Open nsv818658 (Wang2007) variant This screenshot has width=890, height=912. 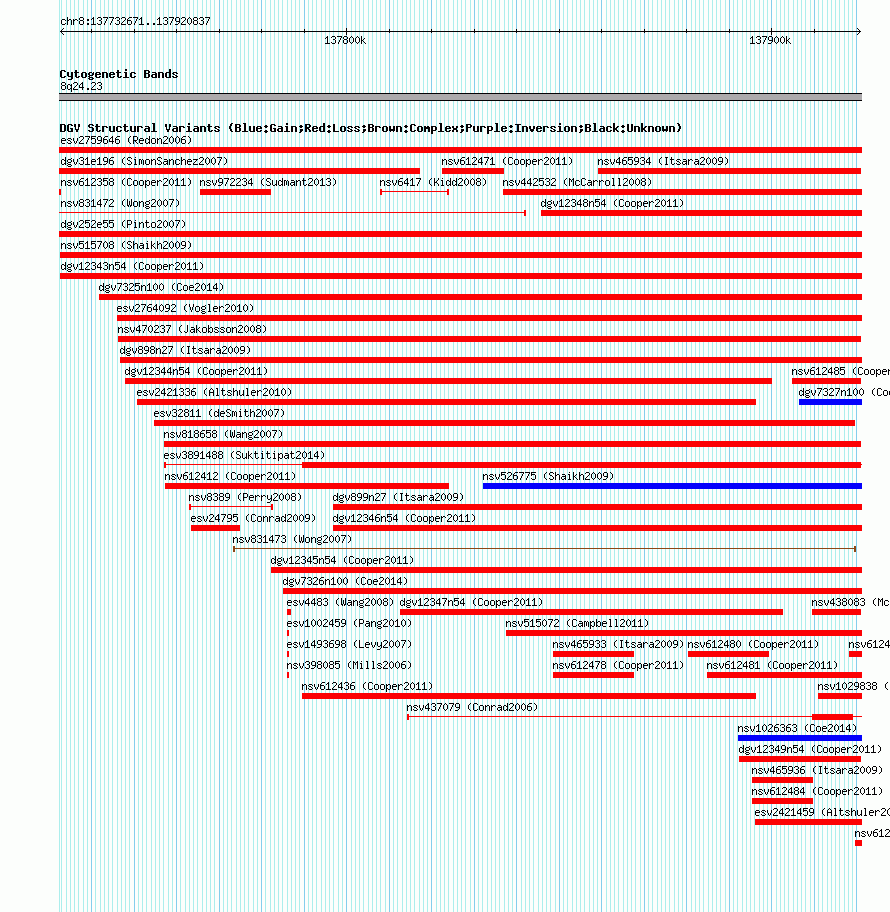click(x=223, y=433)
